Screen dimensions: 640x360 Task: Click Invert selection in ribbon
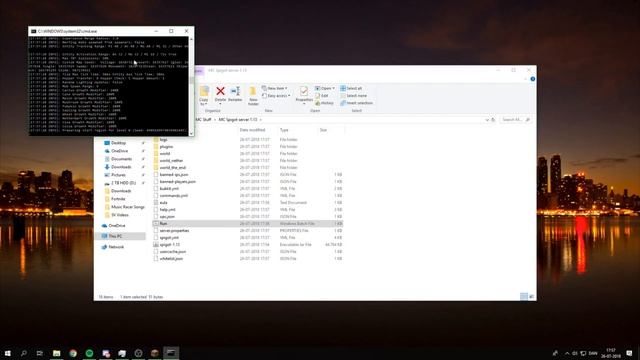(356, 103)
